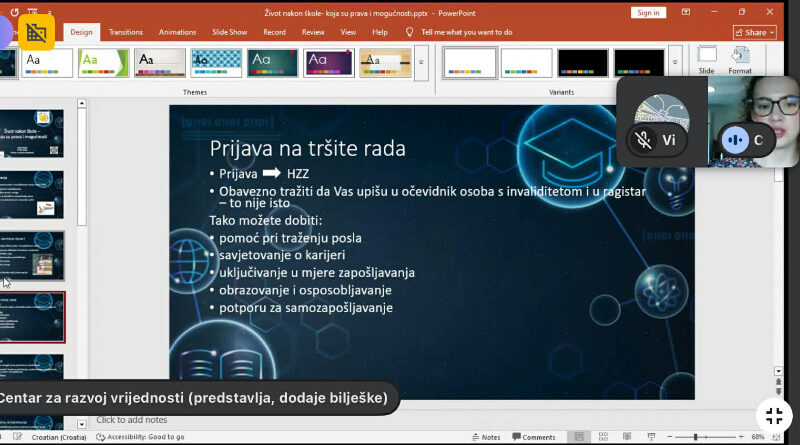Select the third slide thumbnail with photo

(x=32, y=256)
